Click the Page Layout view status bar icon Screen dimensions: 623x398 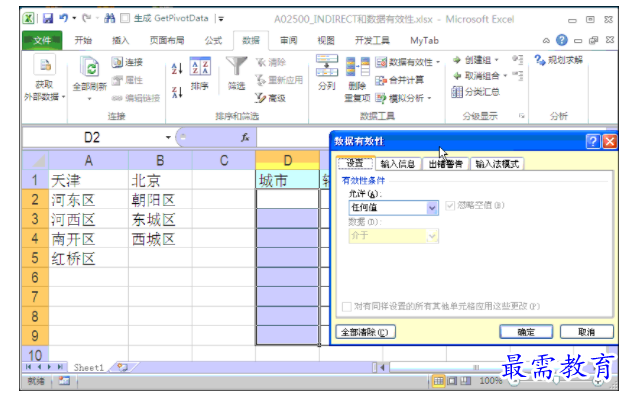coord(453,381)
